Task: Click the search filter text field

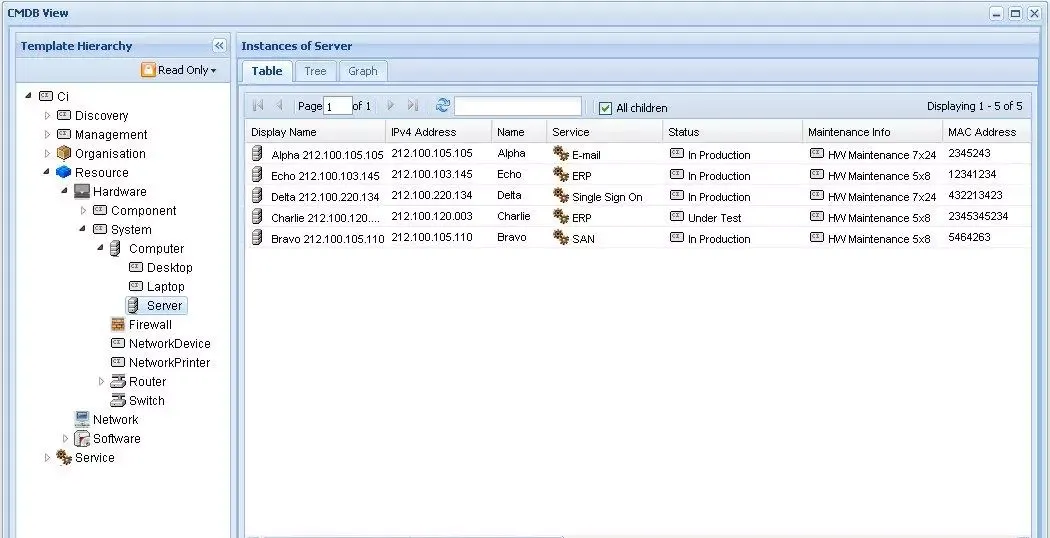Action: 518,106
